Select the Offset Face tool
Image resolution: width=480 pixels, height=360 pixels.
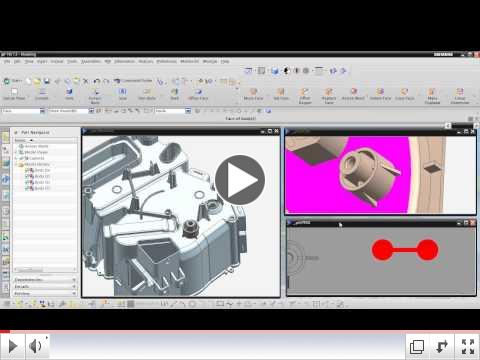198,94
